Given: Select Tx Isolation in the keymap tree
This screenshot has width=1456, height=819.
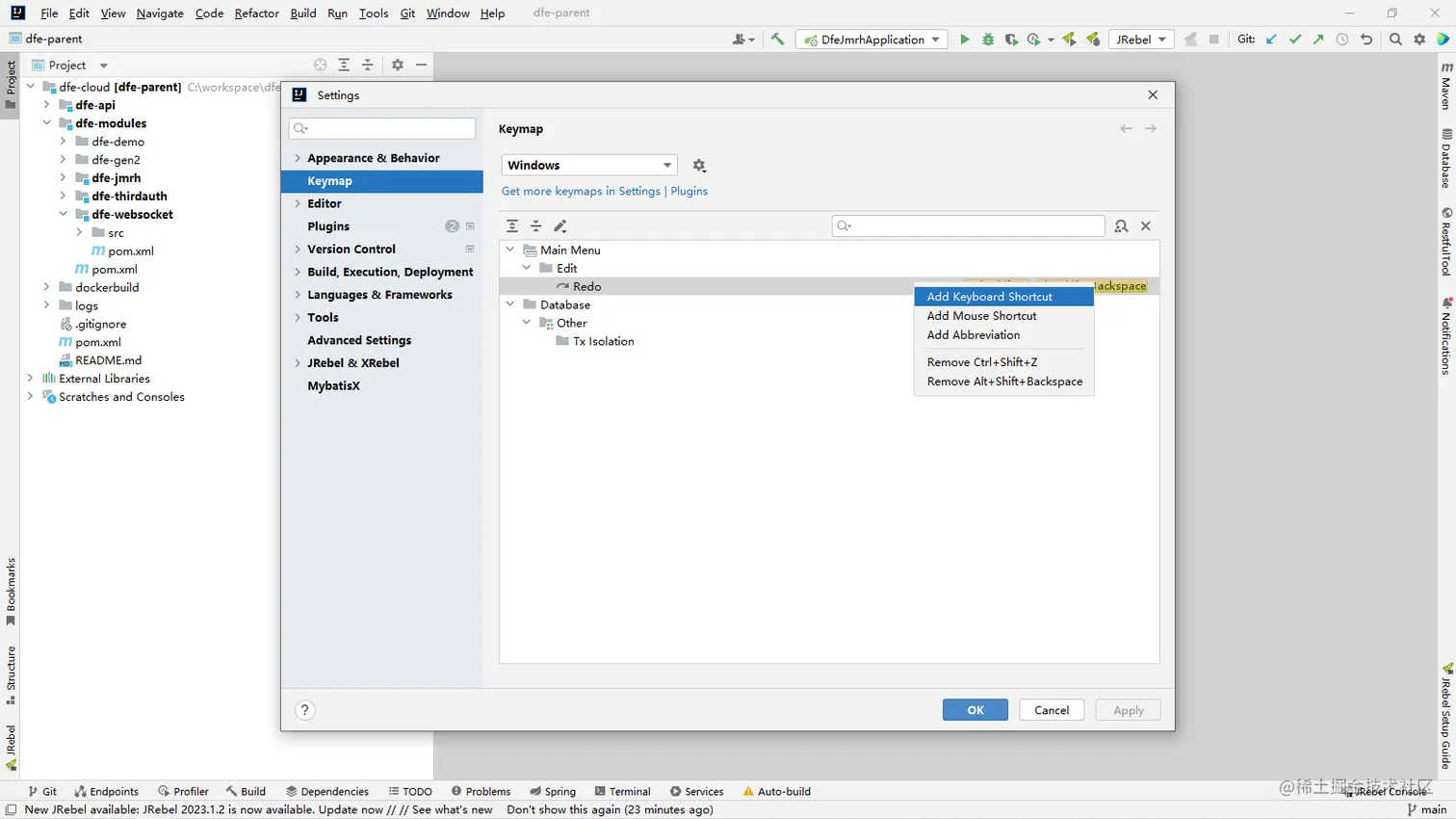Looking at the screenshot, I should point(603,341).
